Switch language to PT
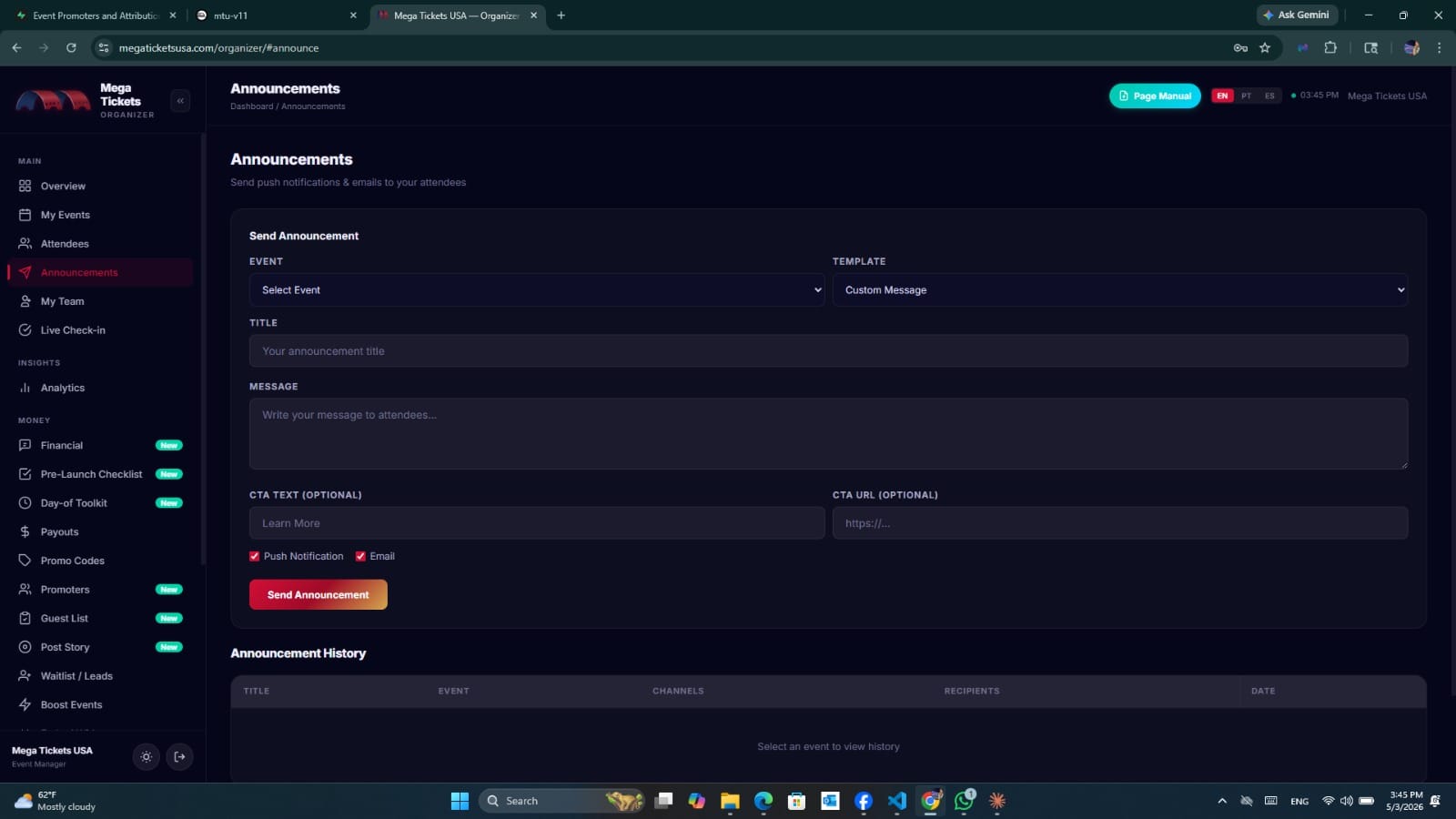This screenshot has height=819, width=1456. [x=1246, y=96]
